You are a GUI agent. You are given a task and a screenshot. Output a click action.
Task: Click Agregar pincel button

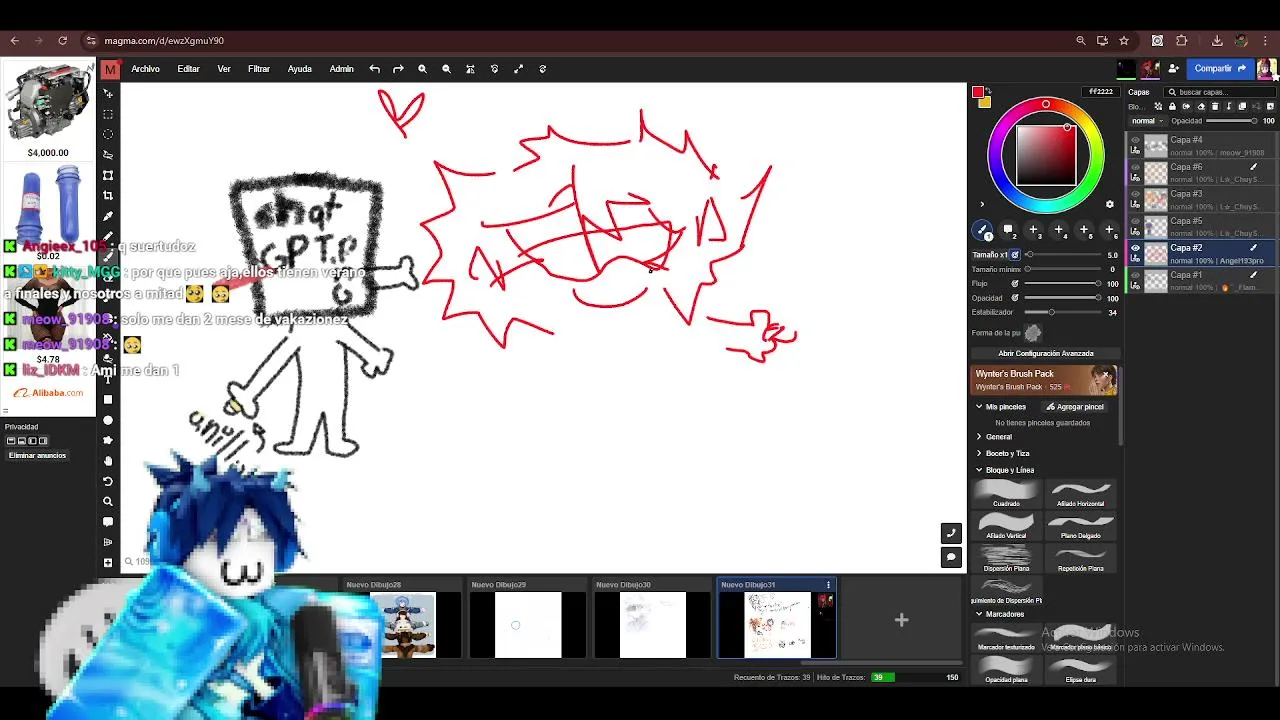click(1075, 407)
